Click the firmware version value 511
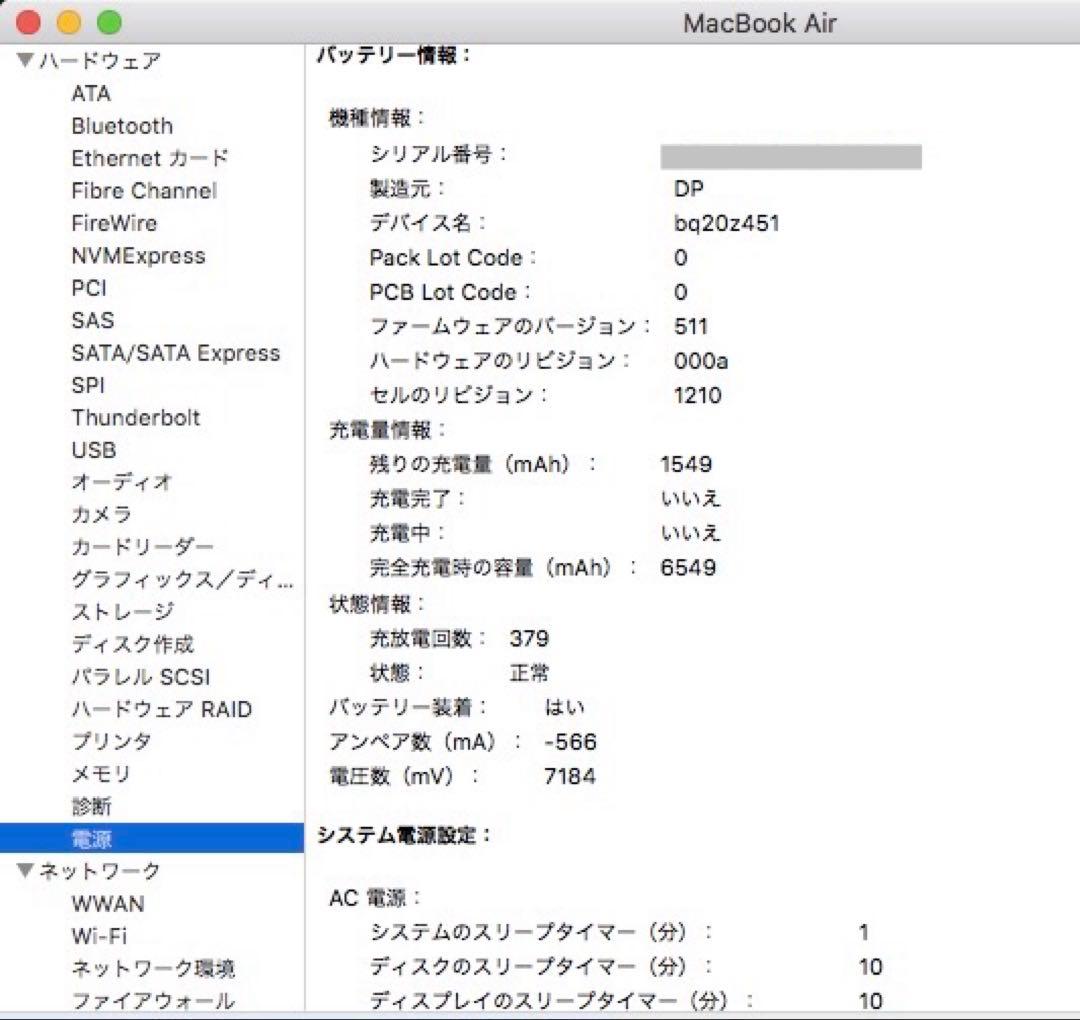 691,326
